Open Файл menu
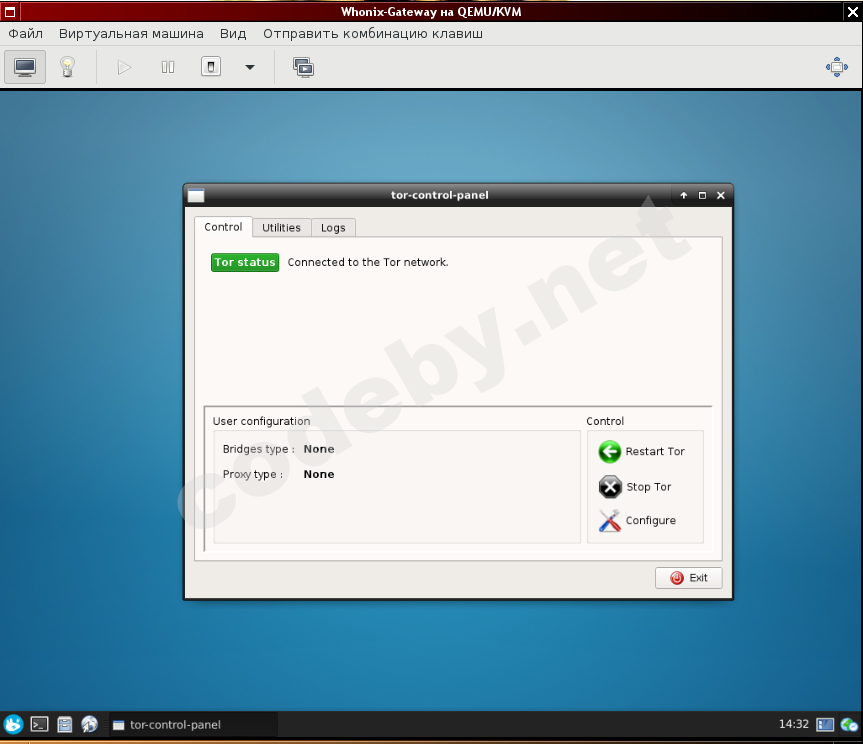Screen dimensions: 863x744 (25, 34)
